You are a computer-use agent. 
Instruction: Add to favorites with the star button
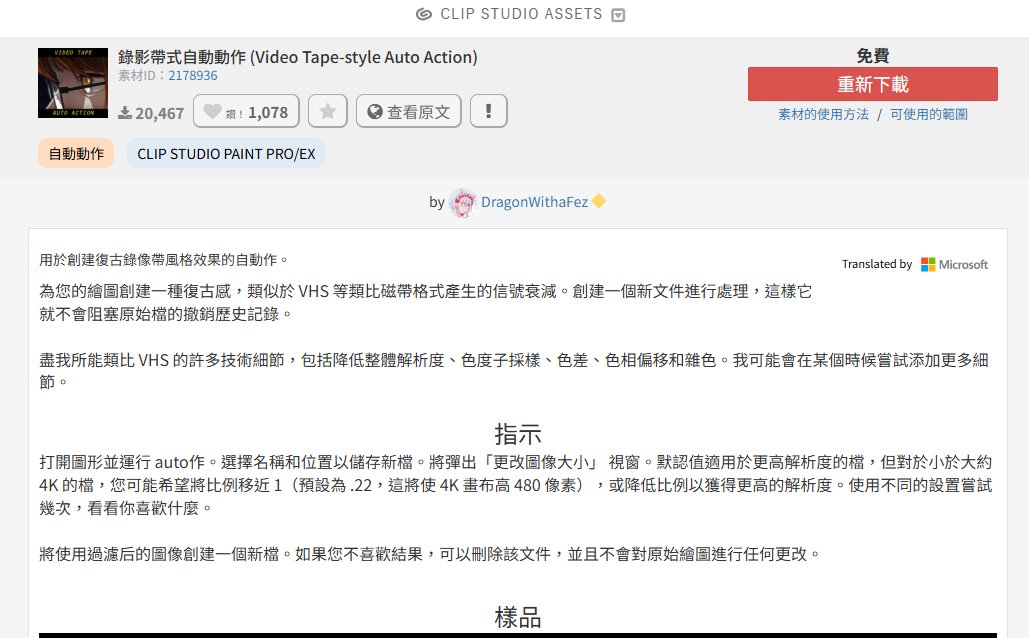327,112
